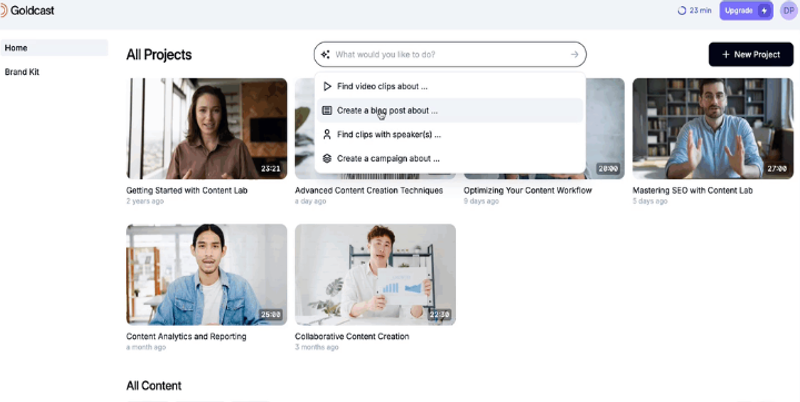Click the Upgrade button

(745, 10)
